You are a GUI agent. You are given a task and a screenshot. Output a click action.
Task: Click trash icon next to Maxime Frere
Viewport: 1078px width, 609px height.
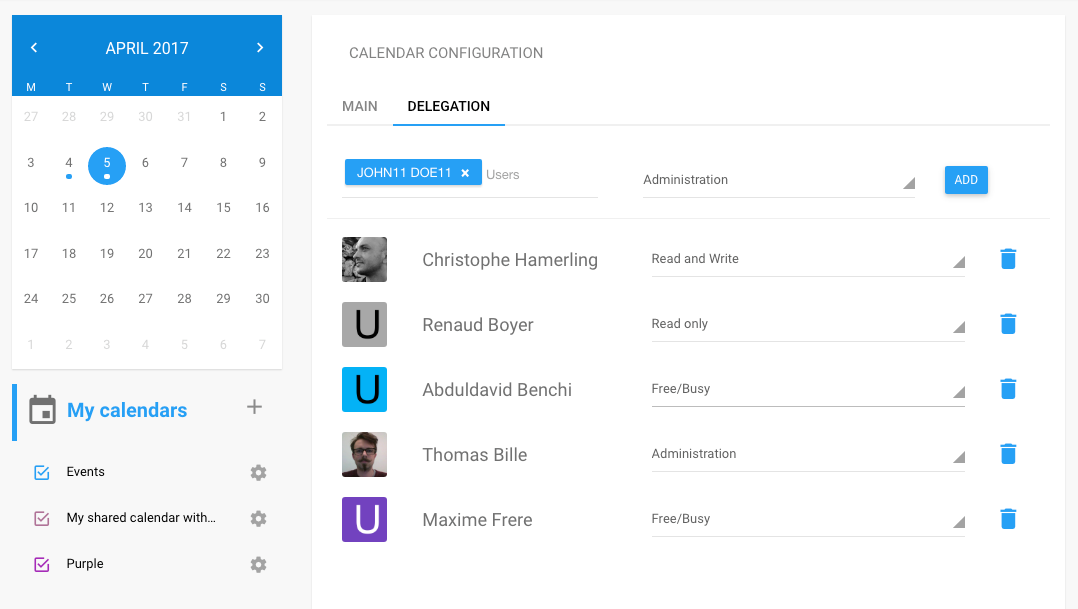[x=1008, y=519]
